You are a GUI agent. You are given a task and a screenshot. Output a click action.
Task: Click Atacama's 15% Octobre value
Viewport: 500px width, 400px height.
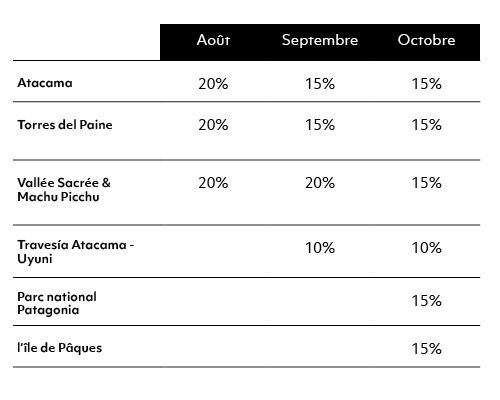click(x=426, y=84)
